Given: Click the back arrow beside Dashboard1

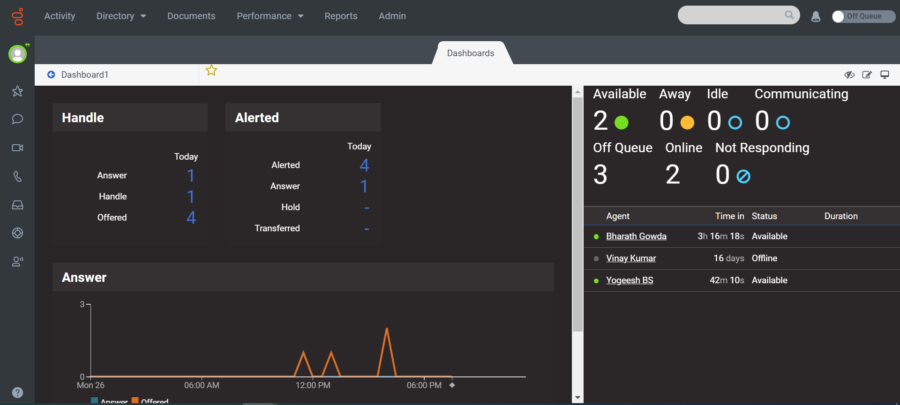Looking at the screenshot, I should click(x=51, y=75).
